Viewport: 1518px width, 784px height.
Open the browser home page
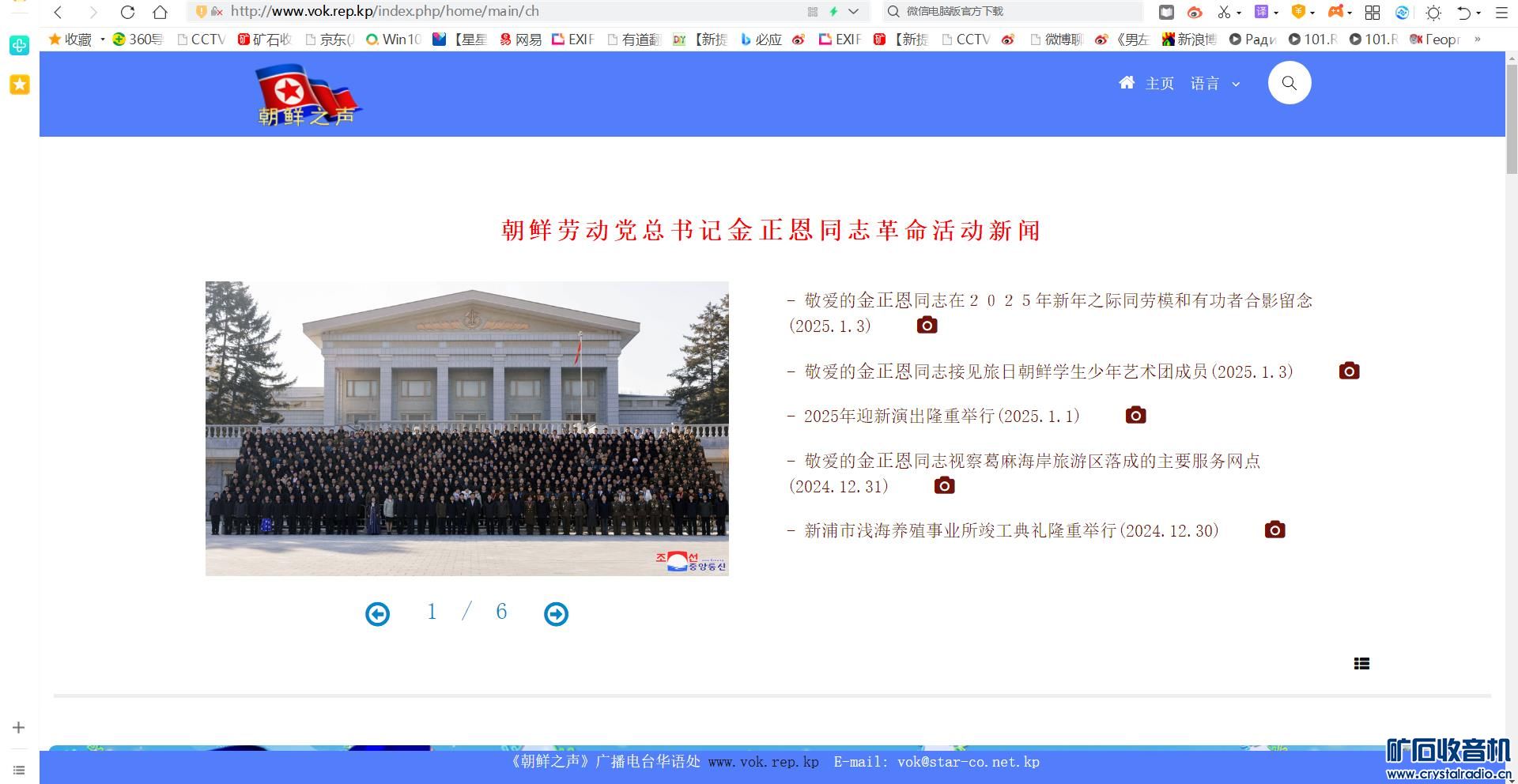point(160,12)
